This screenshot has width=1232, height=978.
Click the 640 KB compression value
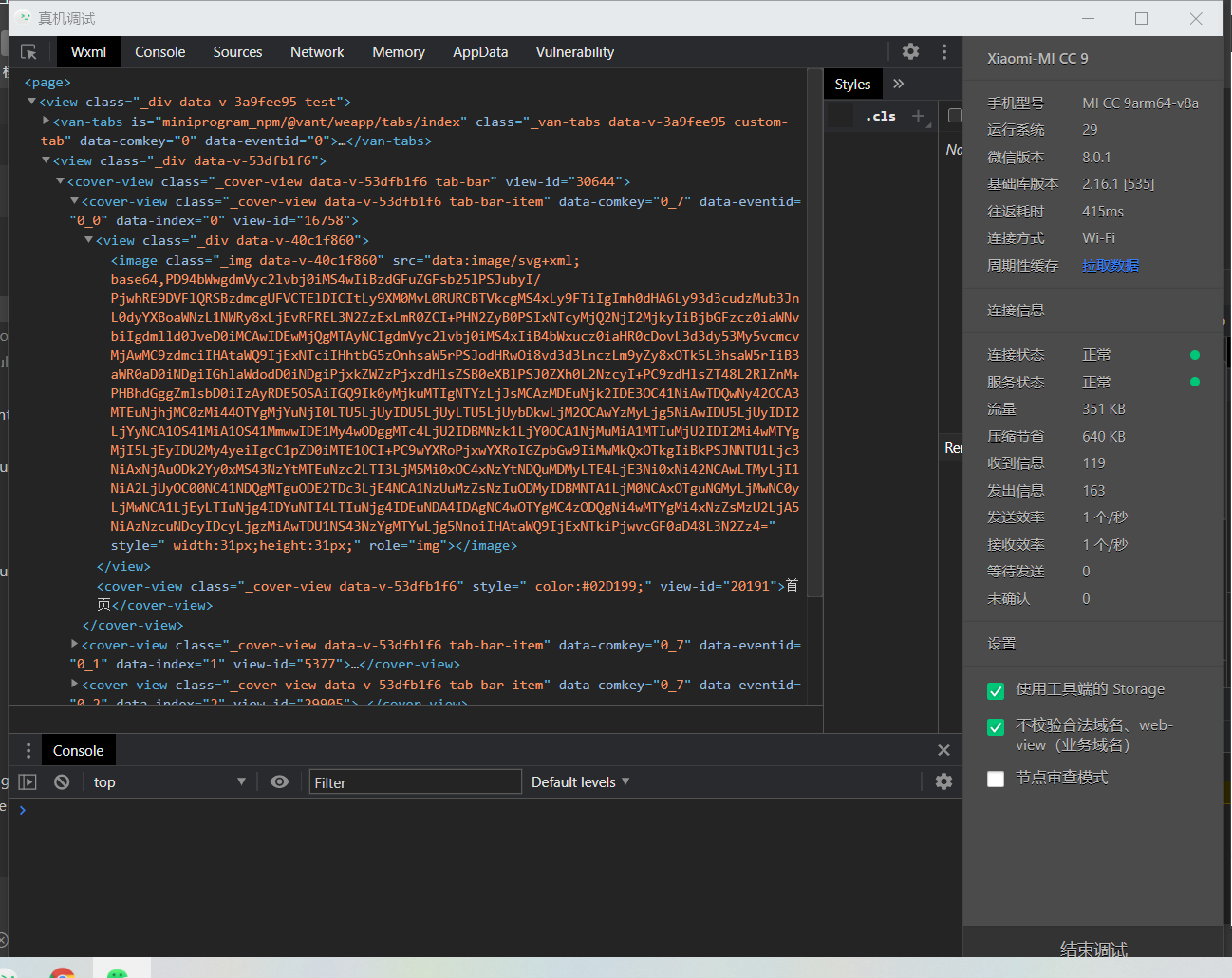coord(1104,436)
